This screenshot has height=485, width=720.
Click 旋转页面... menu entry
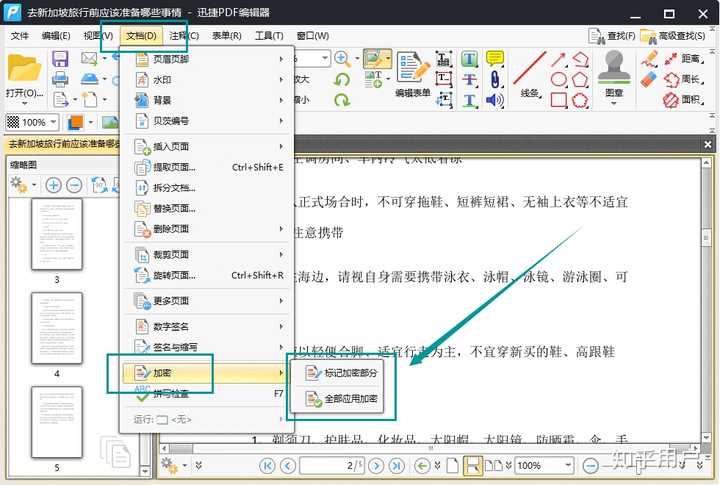[207, 275]
